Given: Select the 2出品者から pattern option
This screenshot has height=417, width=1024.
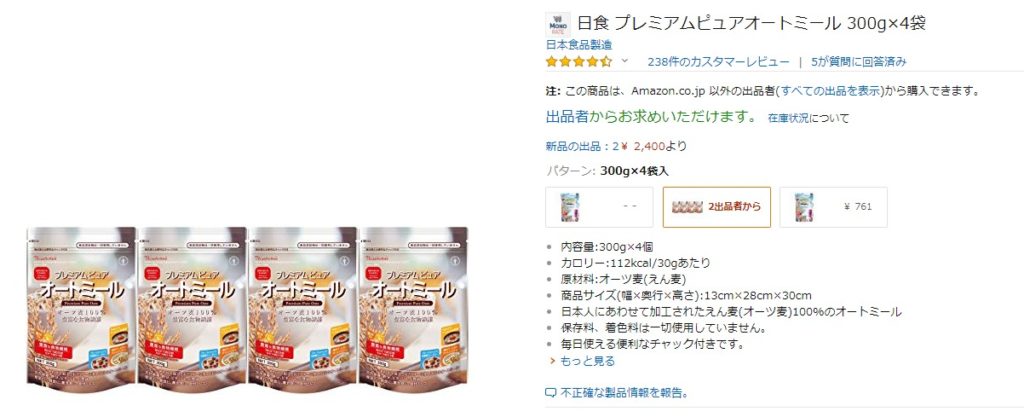Looking at the screenshot, I should point(716,207).
